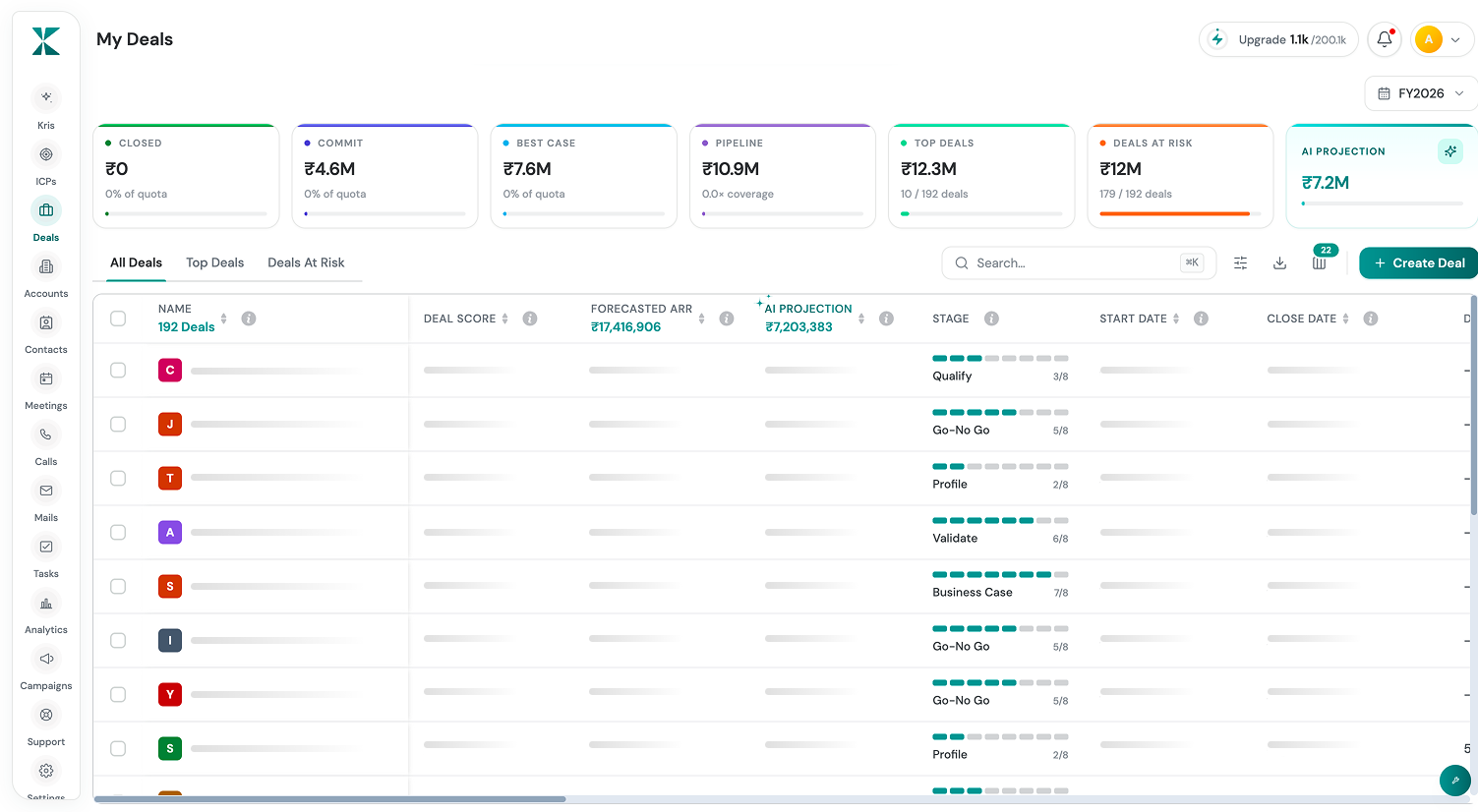The image size is (1478, 812).
Task: Open Mails envelope icon in sidebar
Action: (46, 491)
